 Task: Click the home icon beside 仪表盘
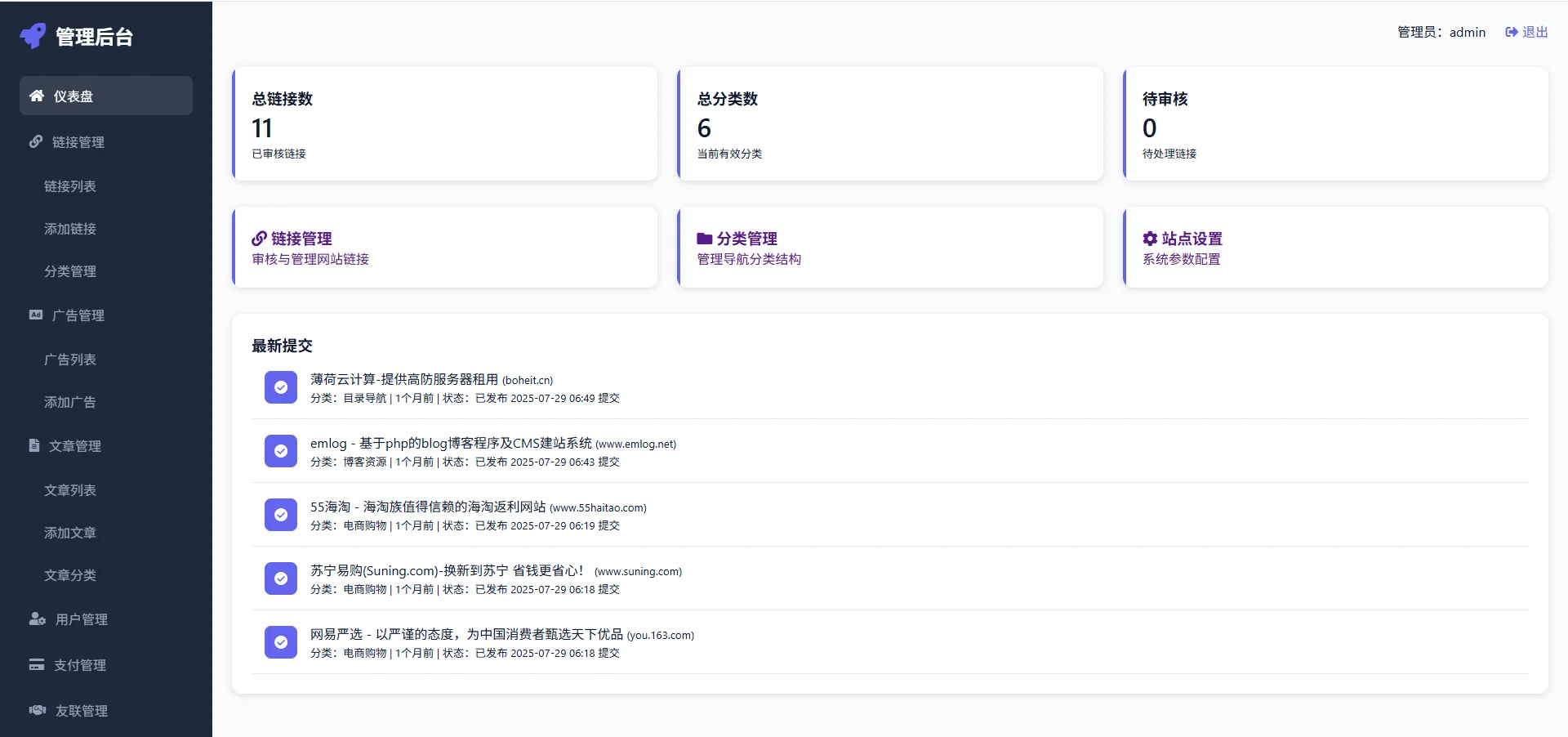(37, 96)
